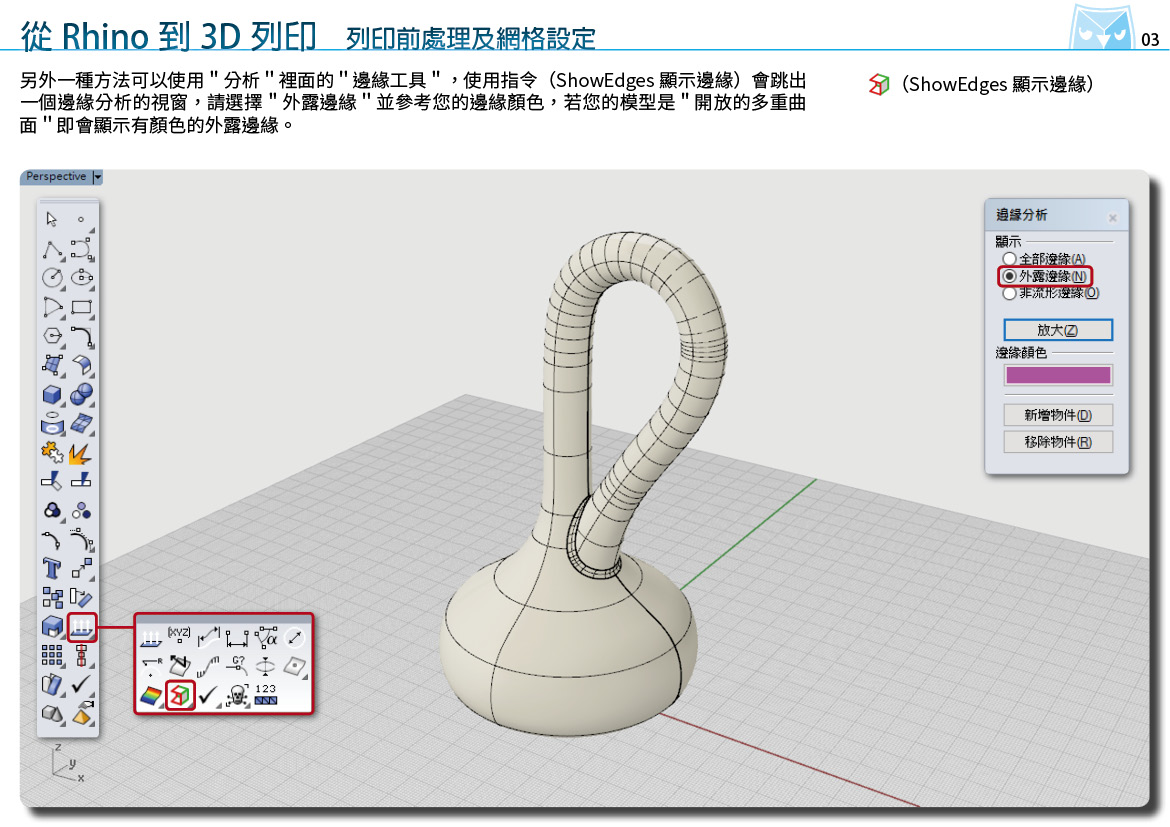Click the Radius R measurement icon
The width and height of the screenshot is (1170, 827).
[x=151, y=666]
